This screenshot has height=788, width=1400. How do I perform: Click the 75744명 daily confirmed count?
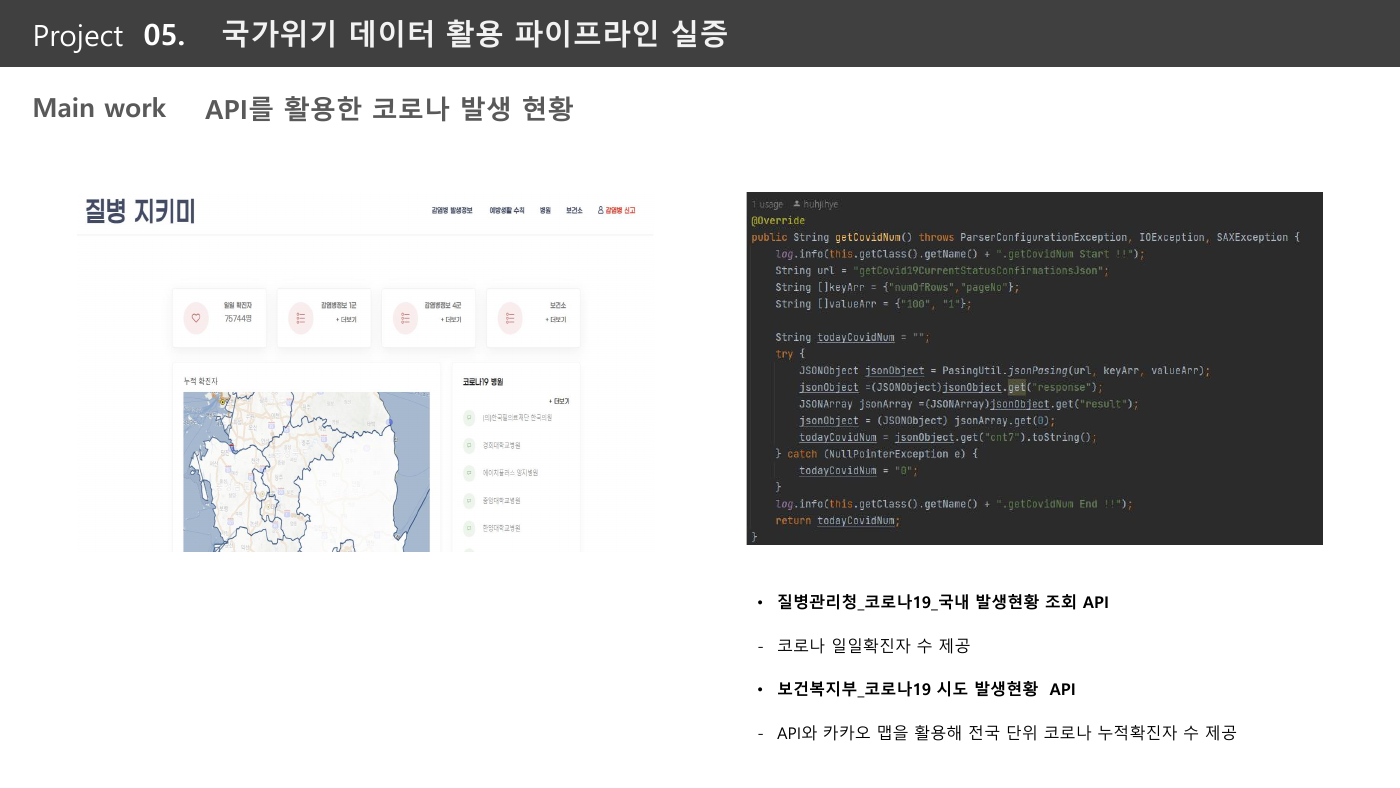tap(237, 319)
